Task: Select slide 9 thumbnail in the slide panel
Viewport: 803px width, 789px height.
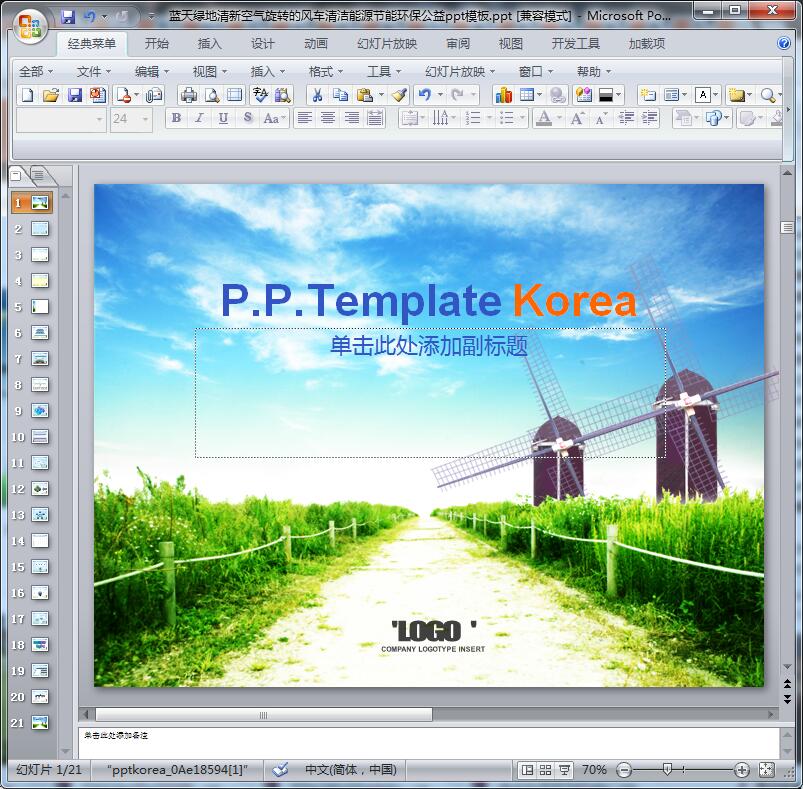Action: [40, 411]
